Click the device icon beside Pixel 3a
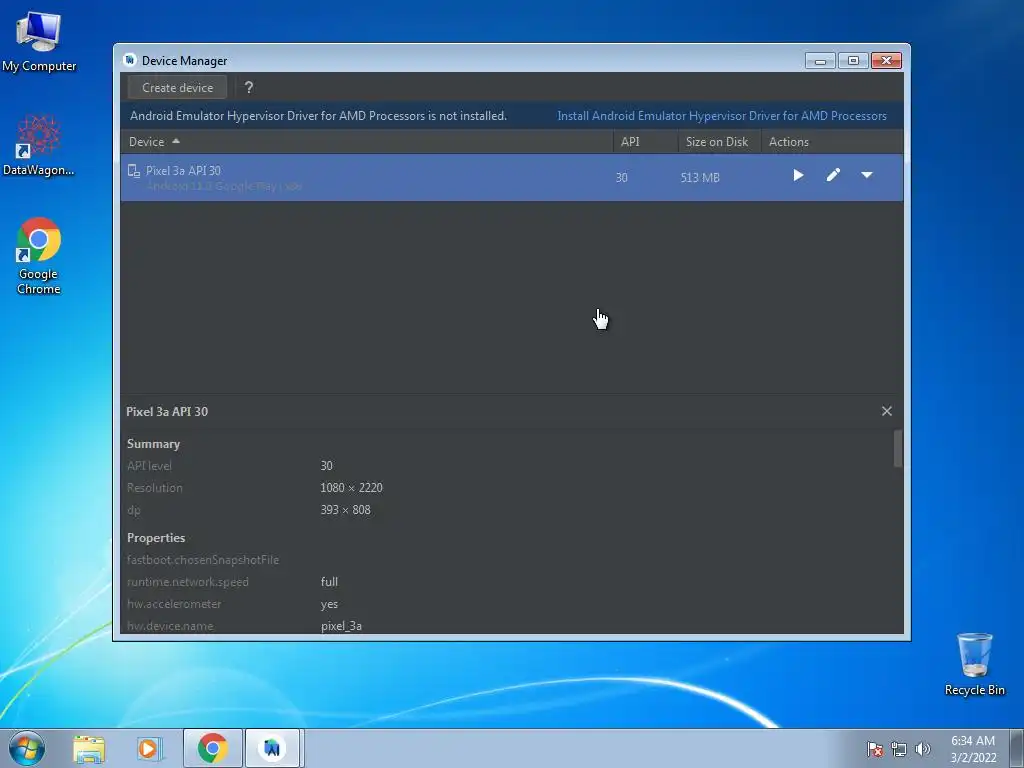Image resolution: width=1024 pixels, height=768 pixels. (134, 171)
